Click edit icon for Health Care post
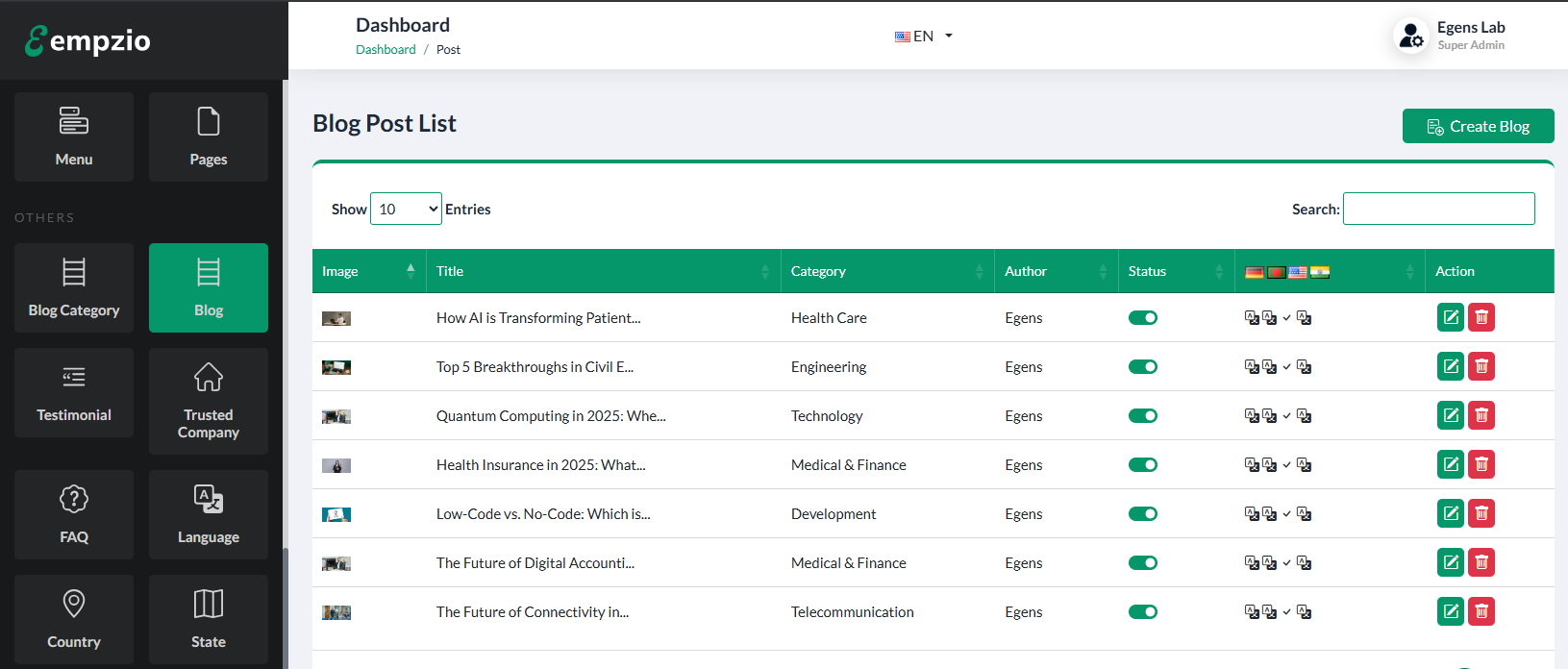Viewport: 1568px width, 669px height. (1450, 317)
